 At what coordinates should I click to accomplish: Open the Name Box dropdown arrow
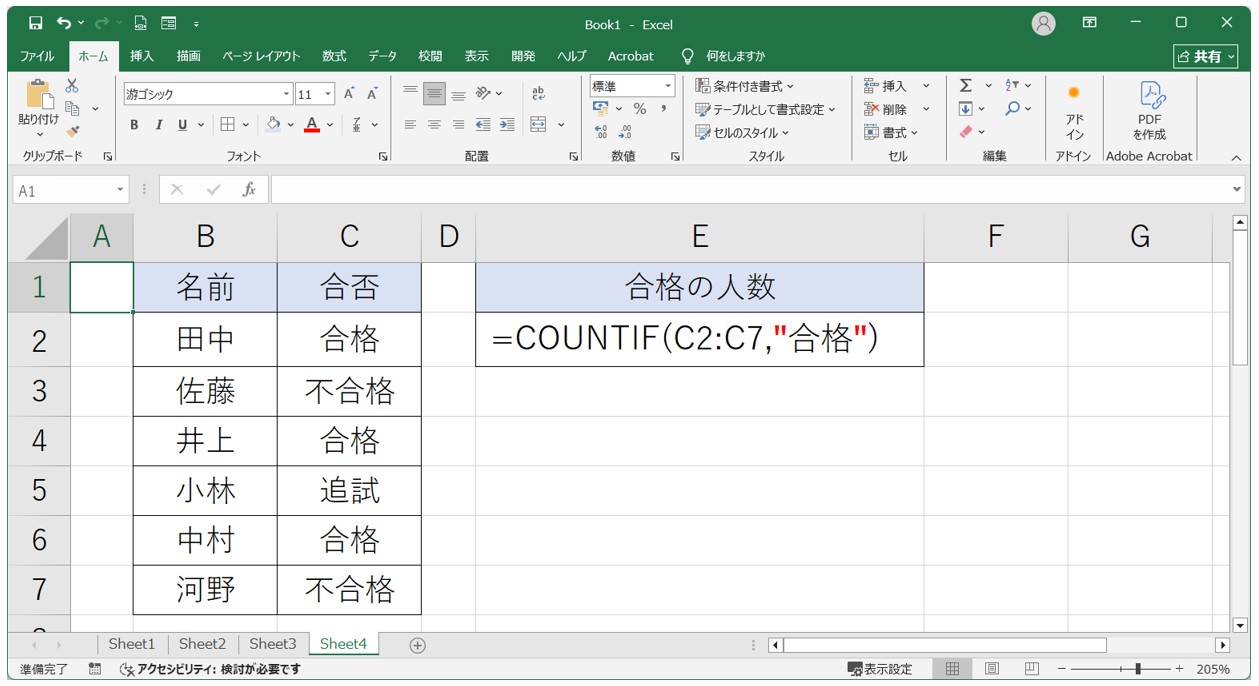(x=121, y=189)
